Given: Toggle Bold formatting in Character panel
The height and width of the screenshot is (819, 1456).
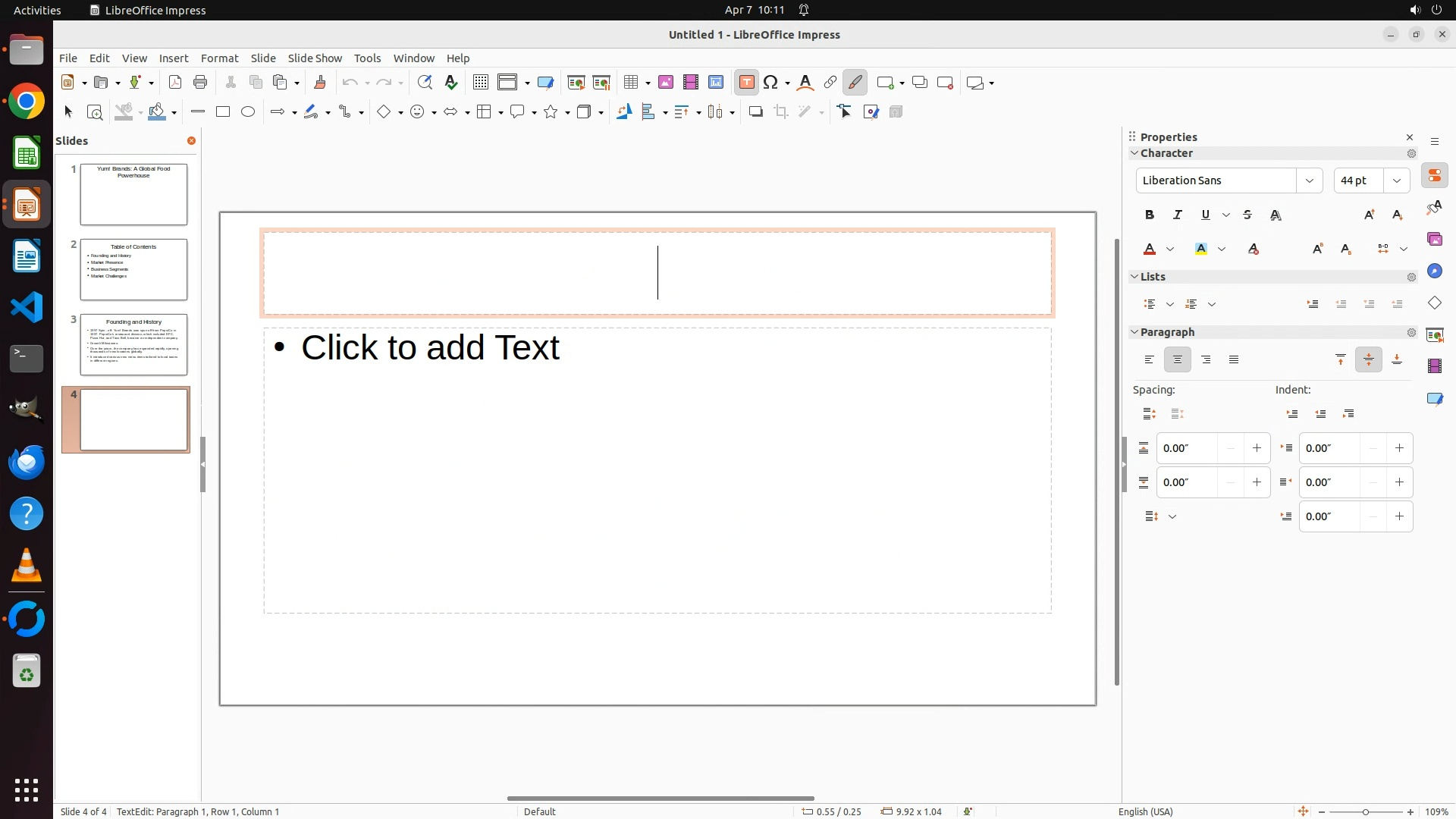Looking at the screenshot, I should (1150, 215).
